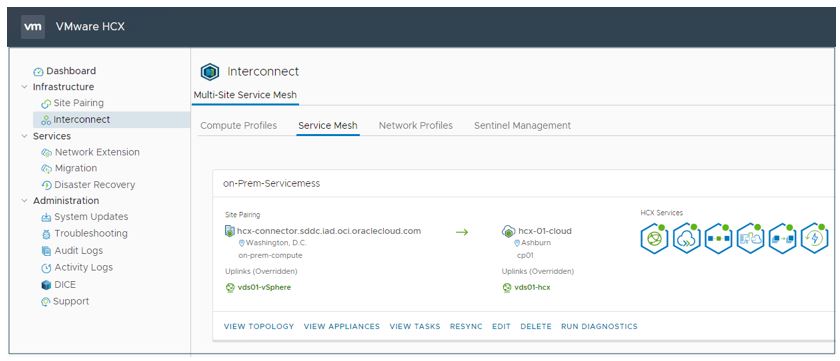Click DELETE on the service mesh

click(x=536, y=326)
